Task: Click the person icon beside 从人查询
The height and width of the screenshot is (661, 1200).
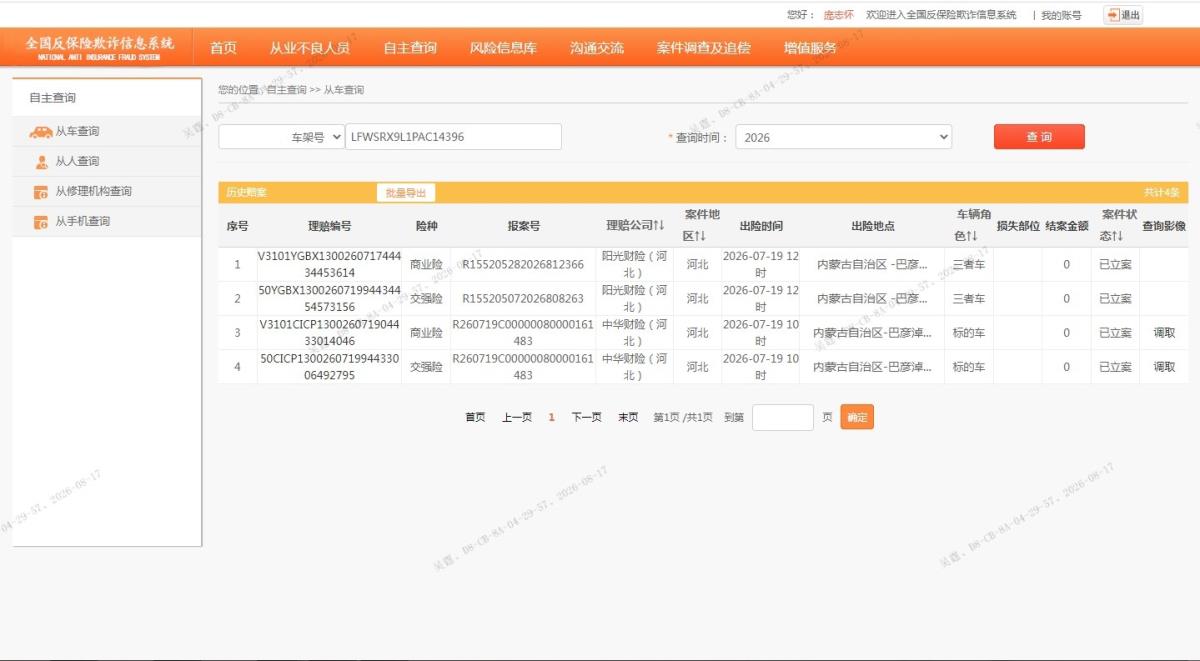Action: 41,162
